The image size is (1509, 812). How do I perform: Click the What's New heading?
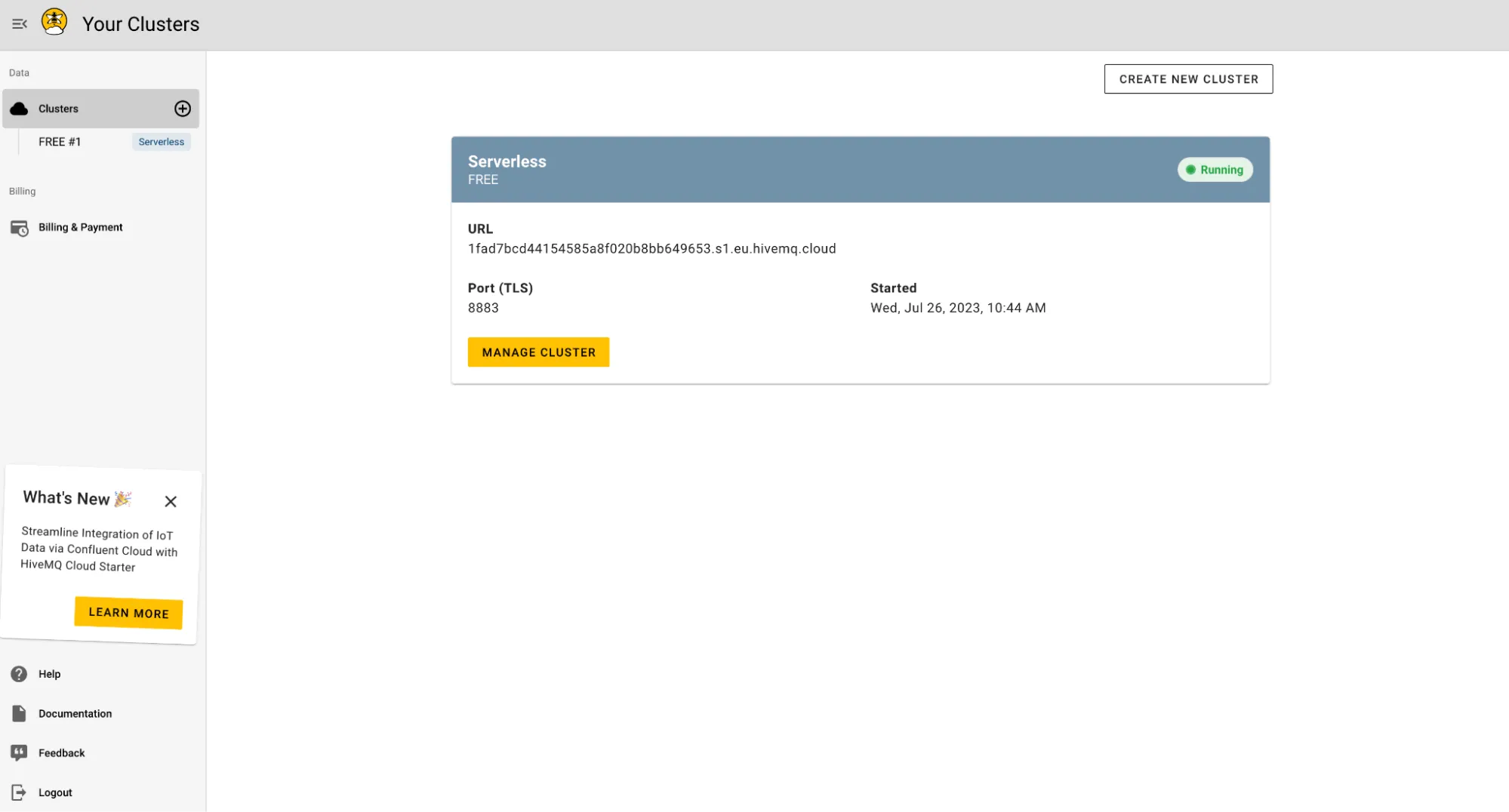pyautogui.click(x=66, y=498)
